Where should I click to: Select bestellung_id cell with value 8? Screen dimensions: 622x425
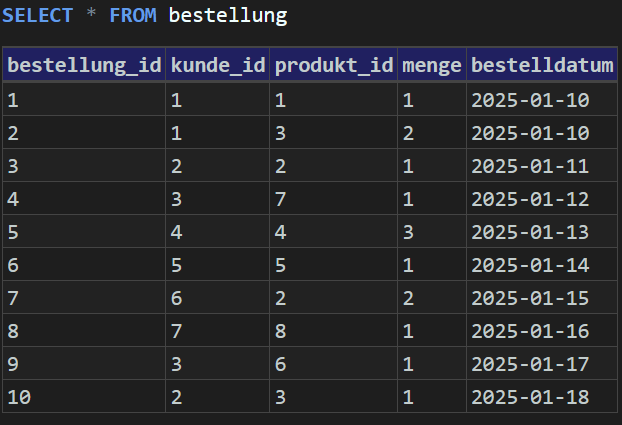[84, 331]
